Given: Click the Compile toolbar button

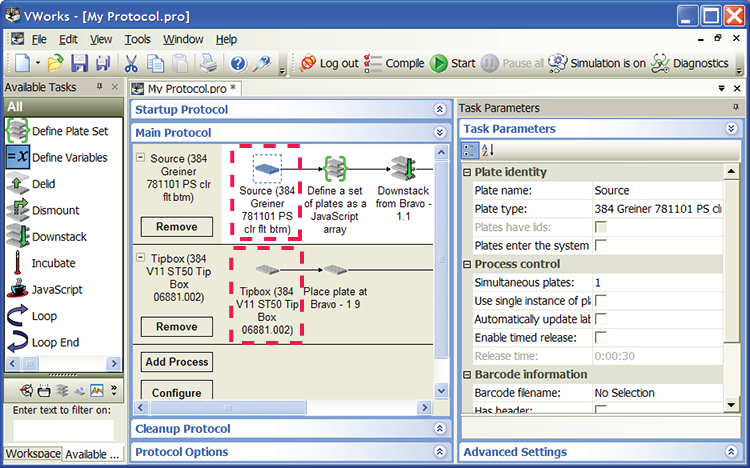Looking at the screenshot, I should [394, 63].
